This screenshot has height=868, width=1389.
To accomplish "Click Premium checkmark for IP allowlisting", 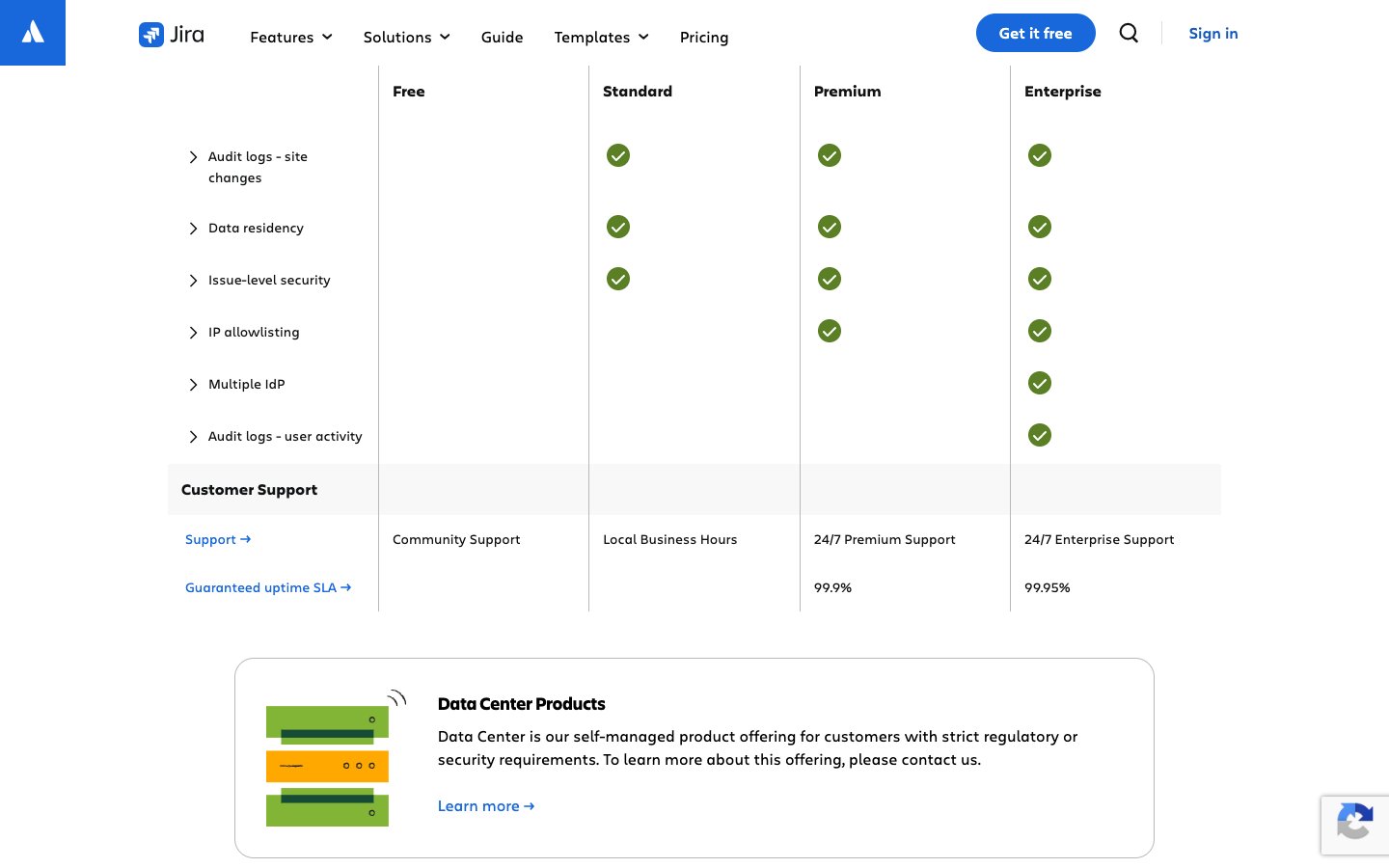I will pos(830,331).
